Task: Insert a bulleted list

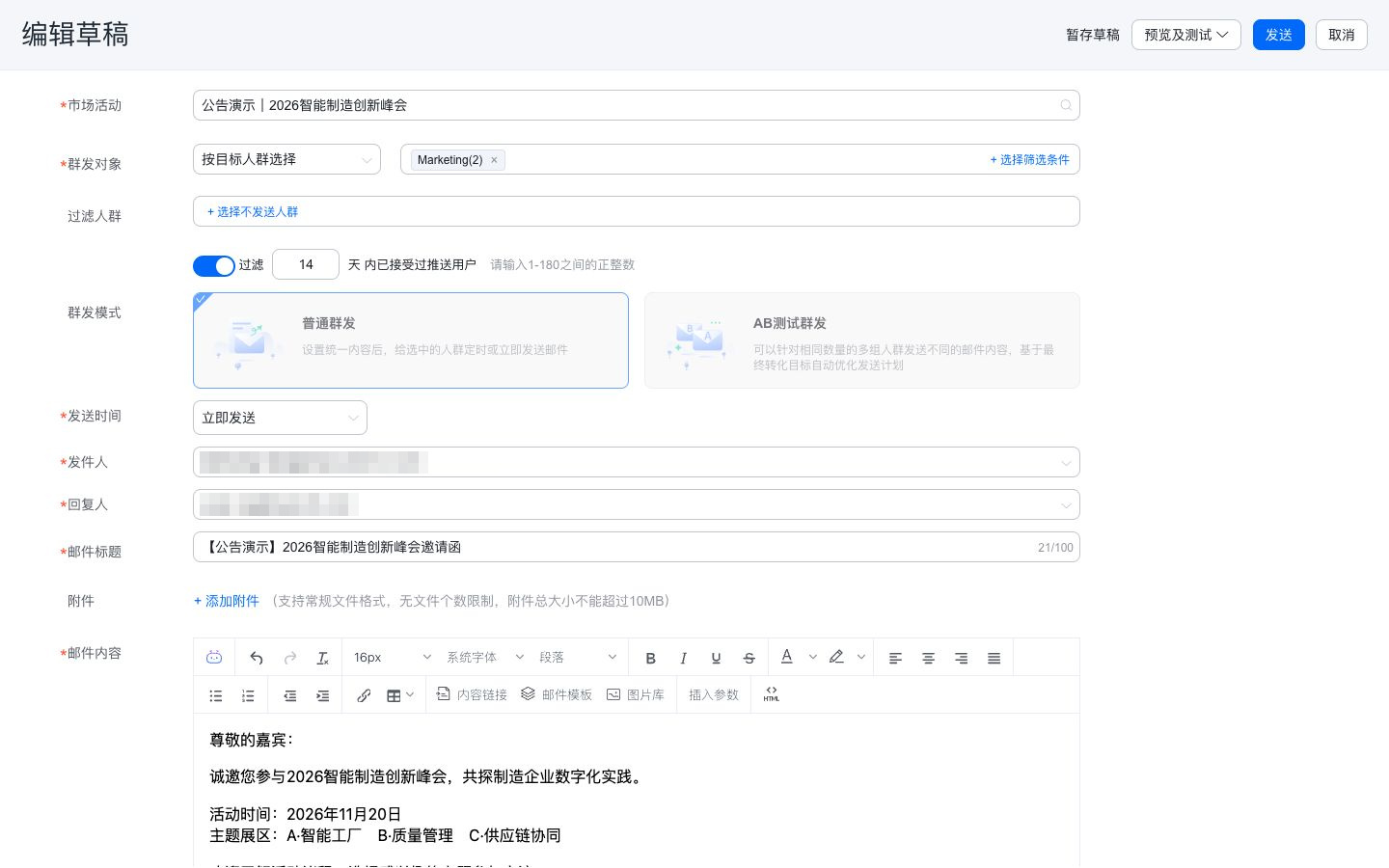Action: tap(216, 695)
